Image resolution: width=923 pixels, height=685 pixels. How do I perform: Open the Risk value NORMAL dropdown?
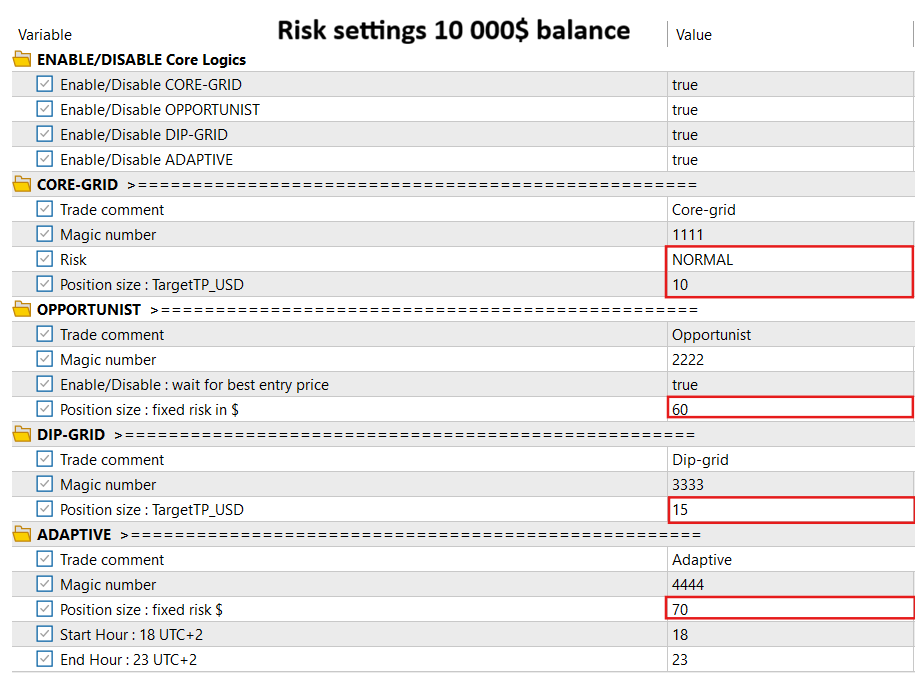click(789, 259)
